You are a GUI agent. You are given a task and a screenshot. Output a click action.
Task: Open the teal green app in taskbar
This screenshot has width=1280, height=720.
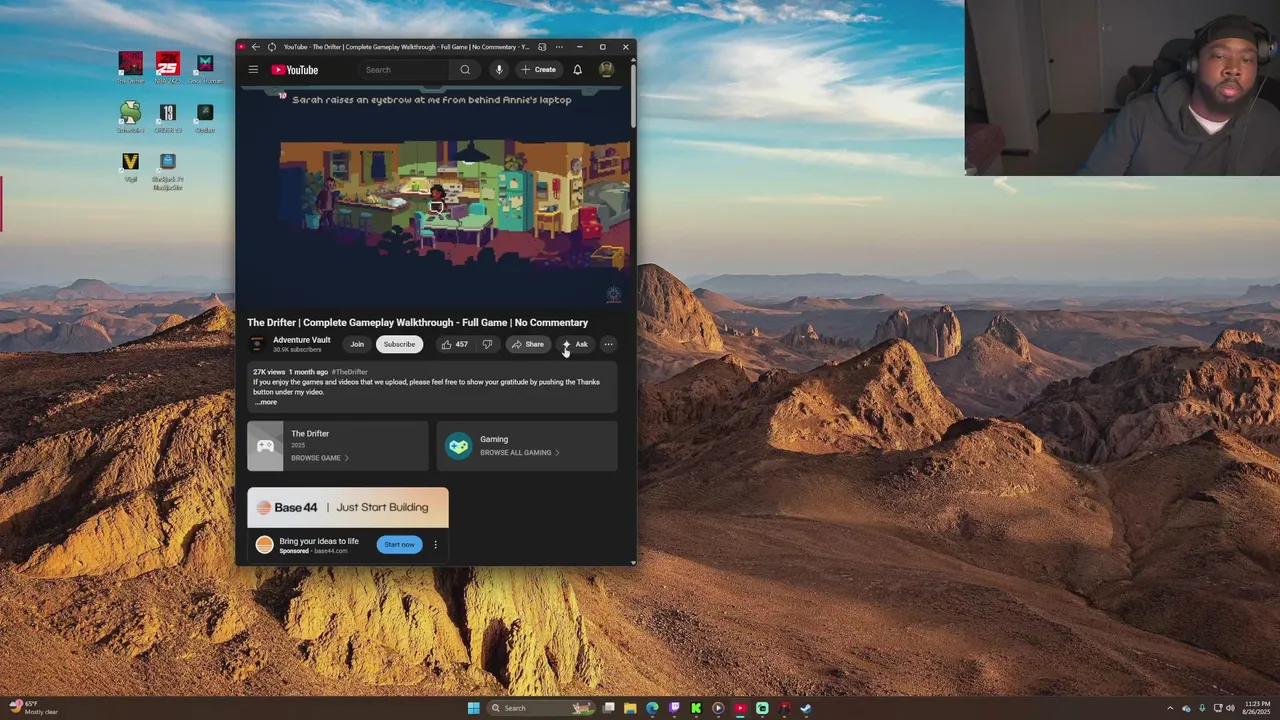pos(762,708)
